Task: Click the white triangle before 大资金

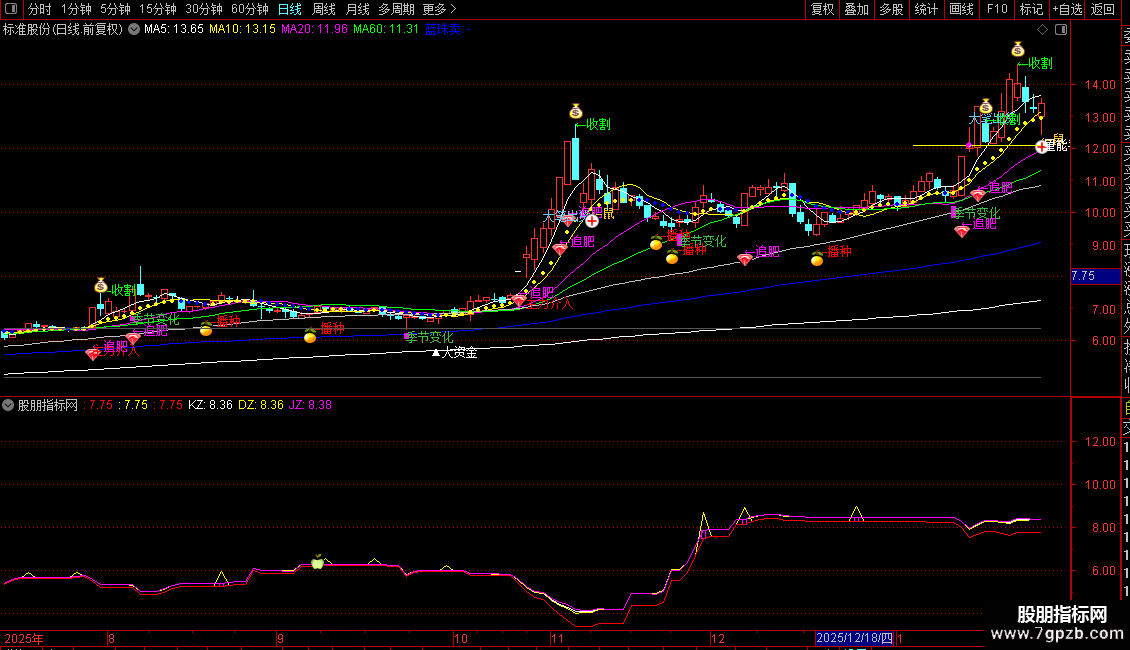Action: coord(435,352)
